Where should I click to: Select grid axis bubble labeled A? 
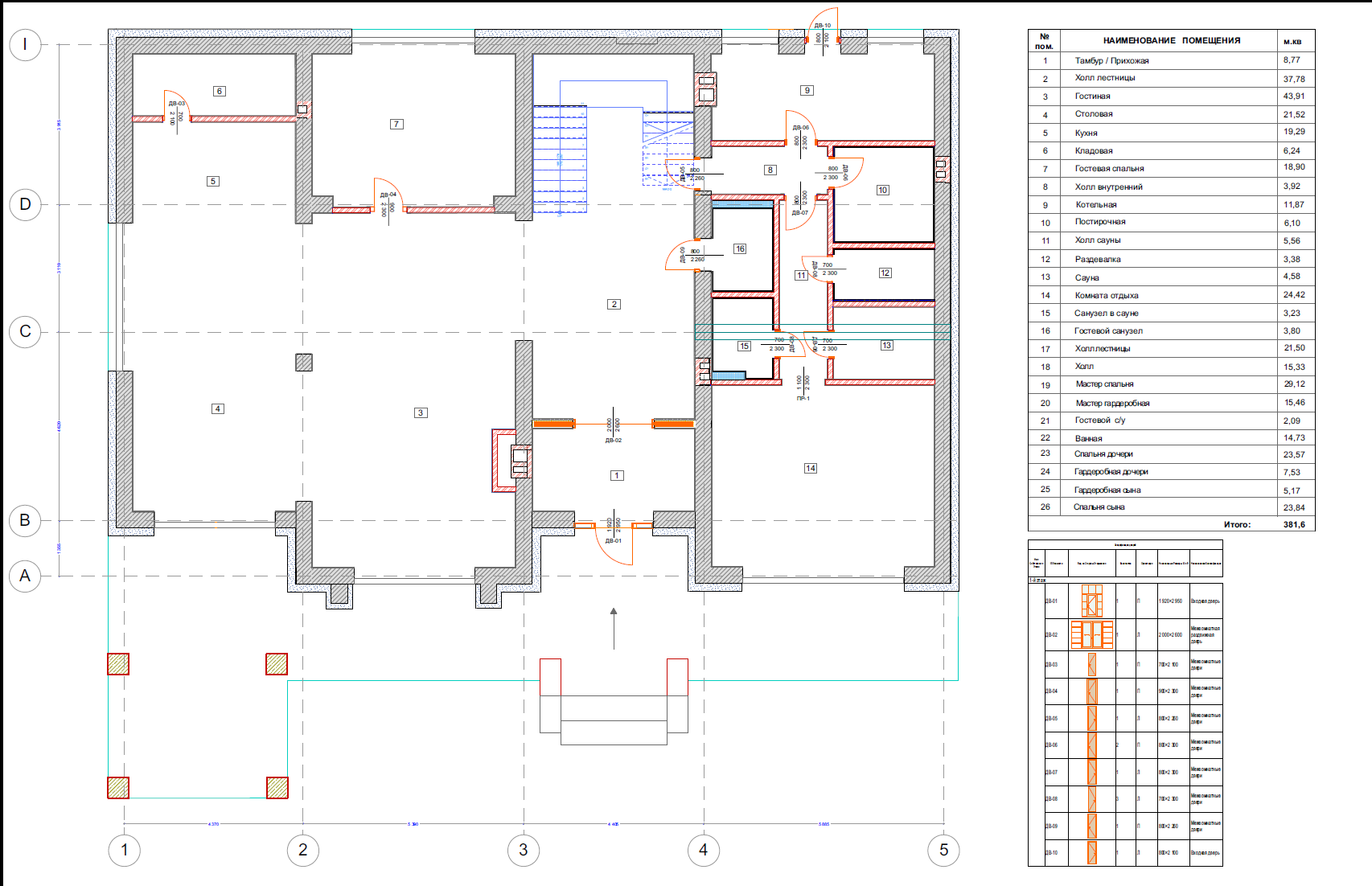(x=25, y=576)
